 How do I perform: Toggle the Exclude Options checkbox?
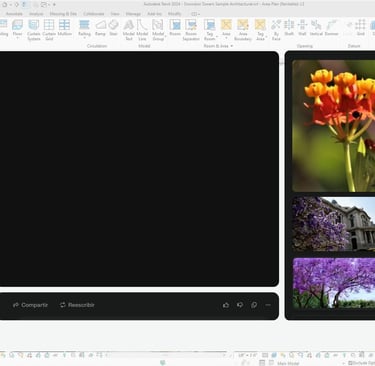[x=350, y=363]
